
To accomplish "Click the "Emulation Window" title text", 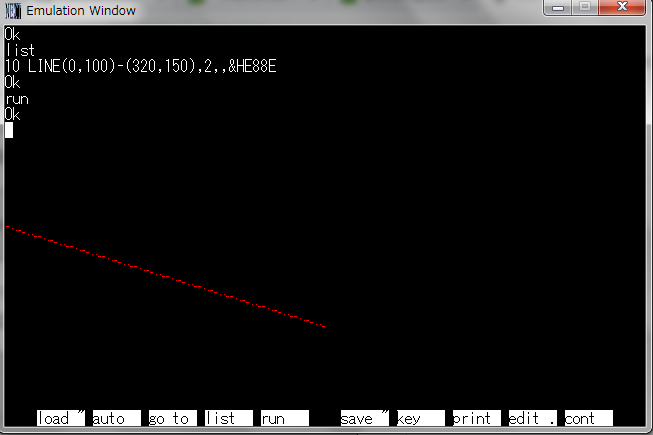I will pyautogui.click(x=80, y=11).
